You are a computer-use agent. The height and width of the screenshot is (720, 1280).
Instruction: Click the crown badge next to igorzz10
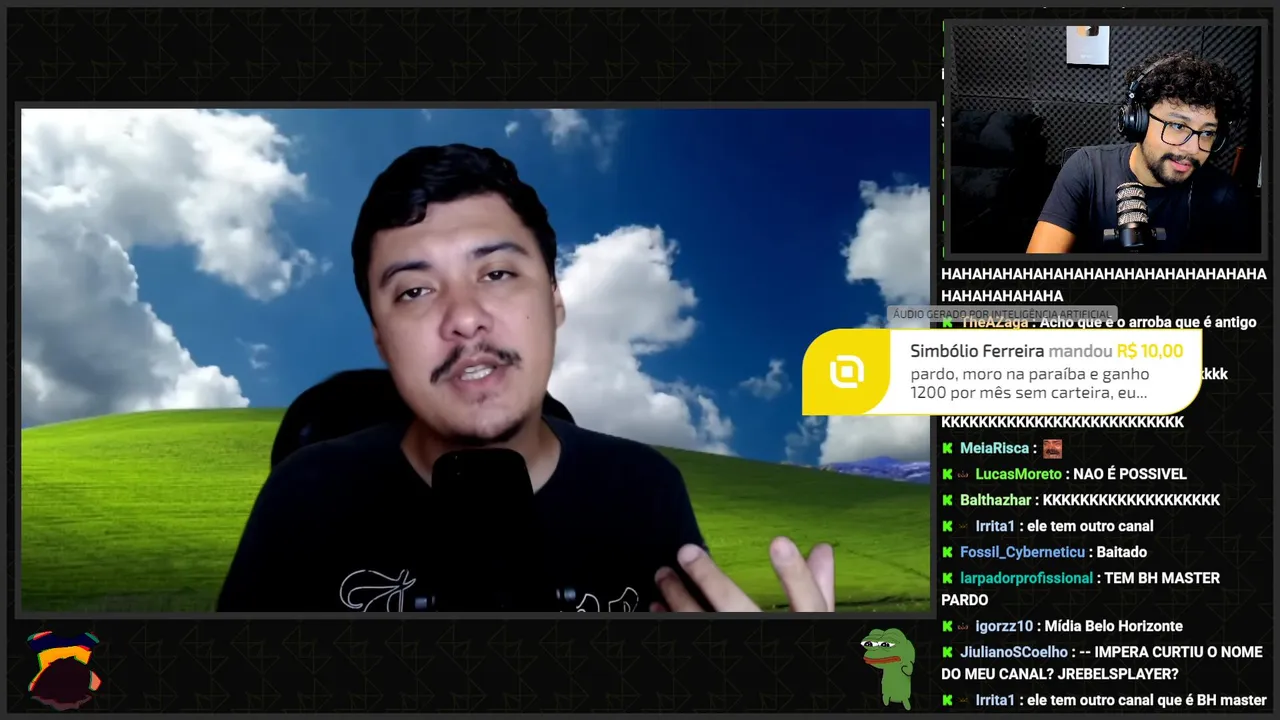click(964, 626)
